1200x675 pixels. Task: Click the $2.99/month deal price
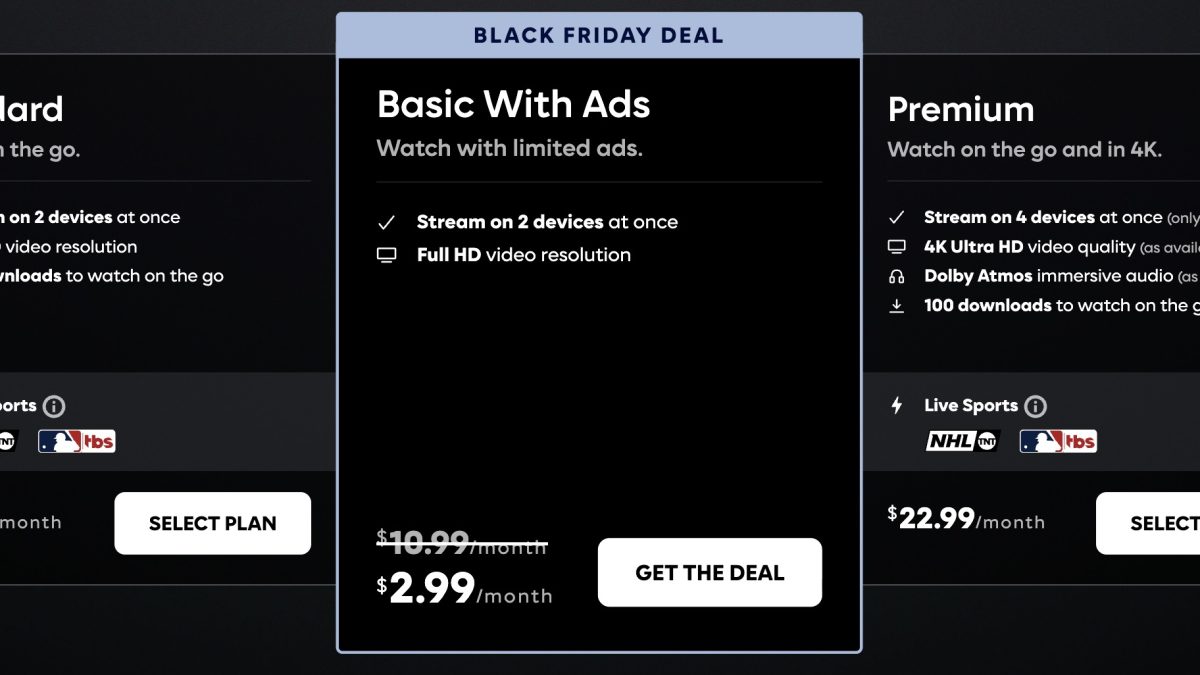coord(464,589)
